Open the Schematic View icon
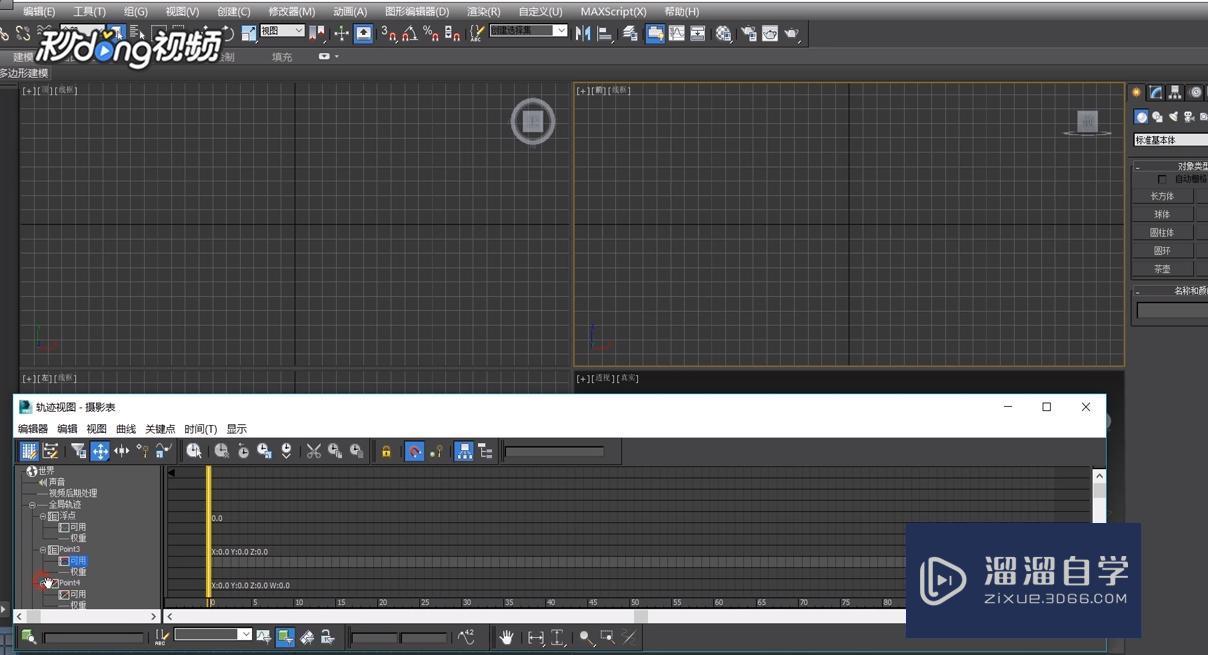The width and height of the screenshot is (1208, 655). 697,33
